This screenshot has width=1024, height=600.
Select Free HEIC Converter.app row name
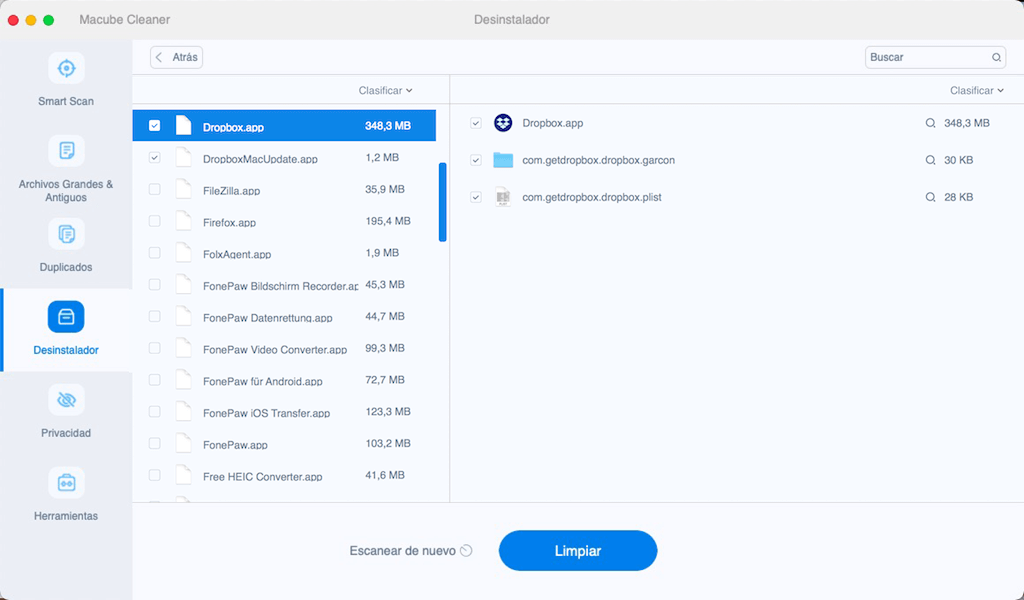263,477
